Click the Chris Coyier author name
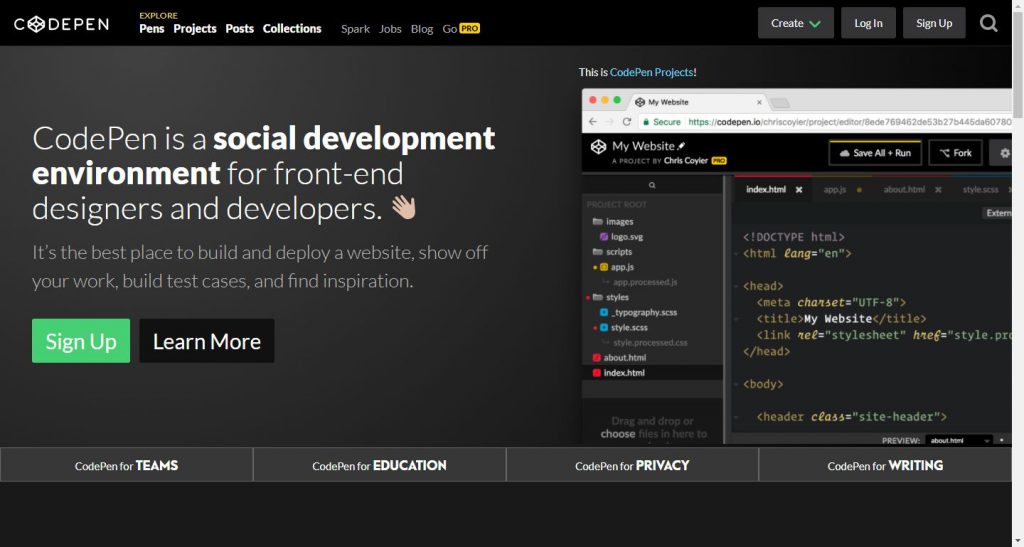 point(686,161)
